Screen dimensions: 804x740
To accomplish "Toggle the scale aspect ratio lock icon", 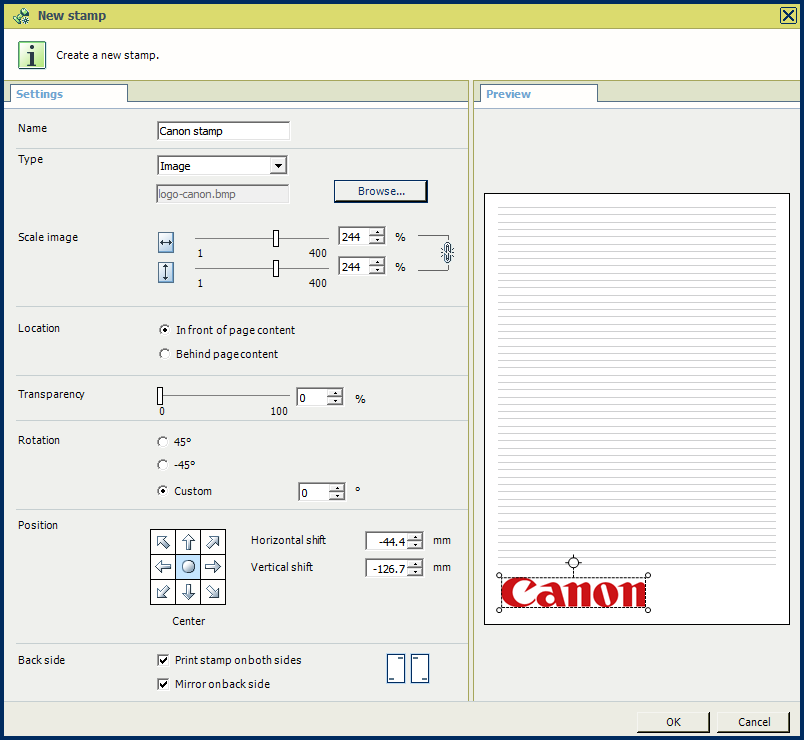I will coord(447,252).
